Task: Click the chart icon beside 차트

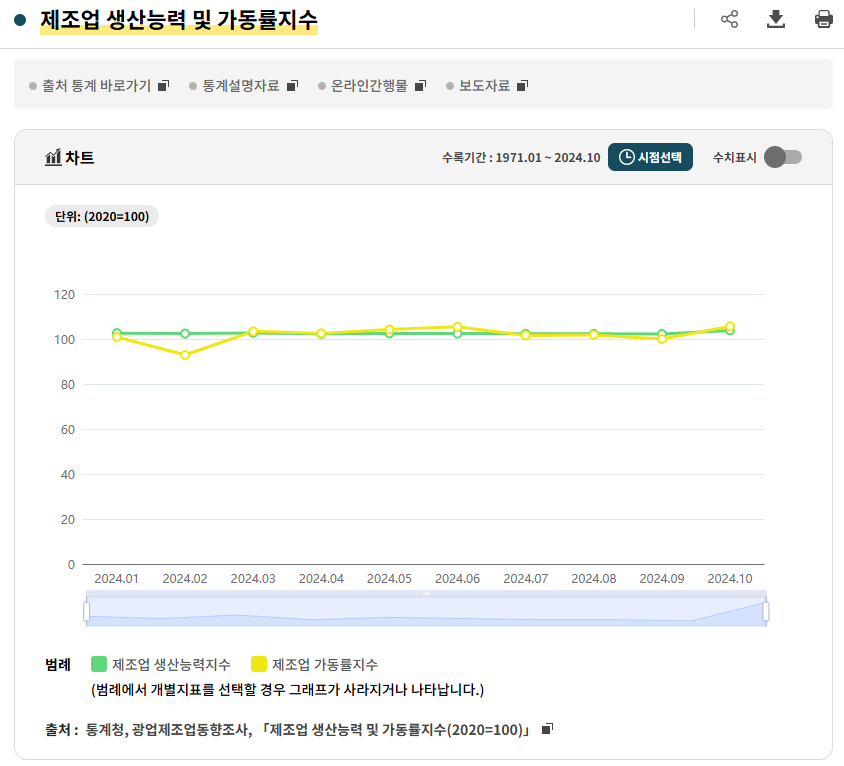Action: [53, 158]
